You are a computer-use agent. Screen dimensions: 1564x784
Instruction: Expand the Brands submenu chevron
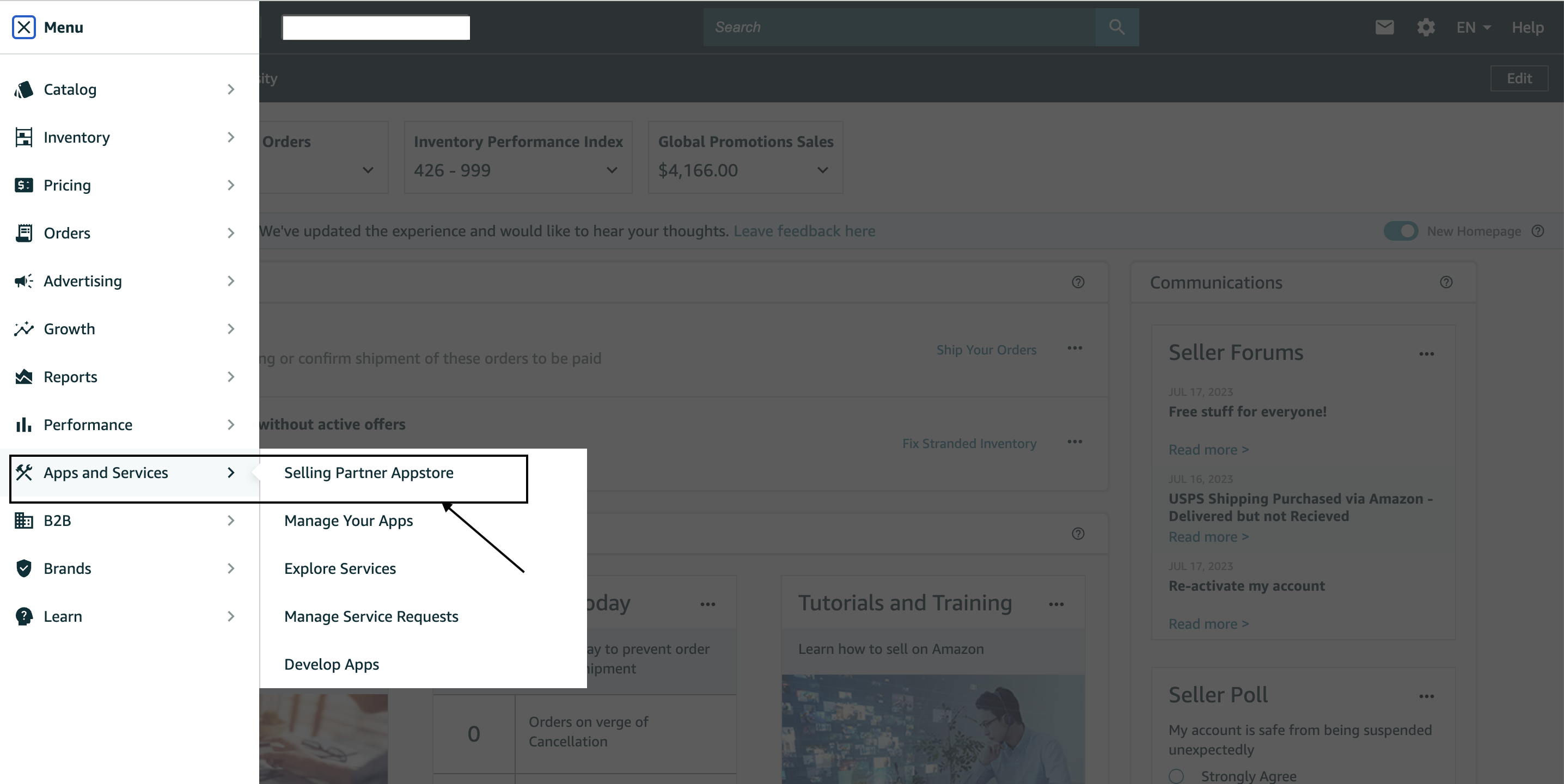(x=231, y=568)
